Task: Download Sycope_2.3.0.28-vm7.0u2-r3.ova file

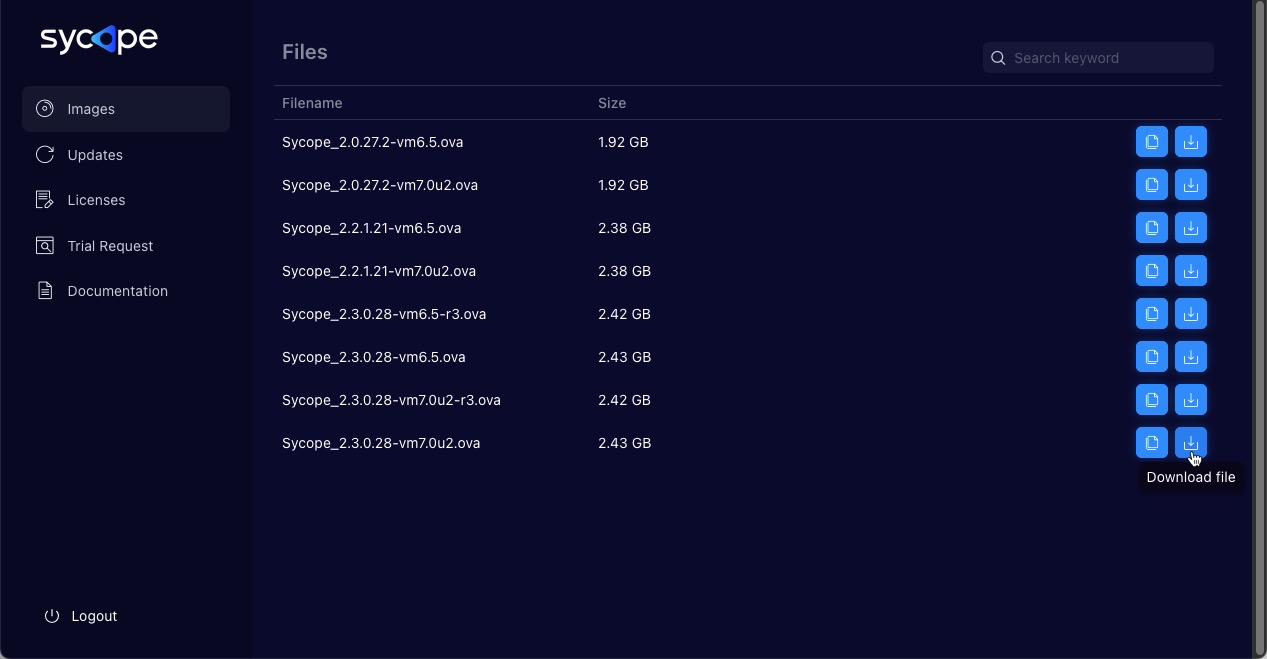Action: pos(1191,400)
